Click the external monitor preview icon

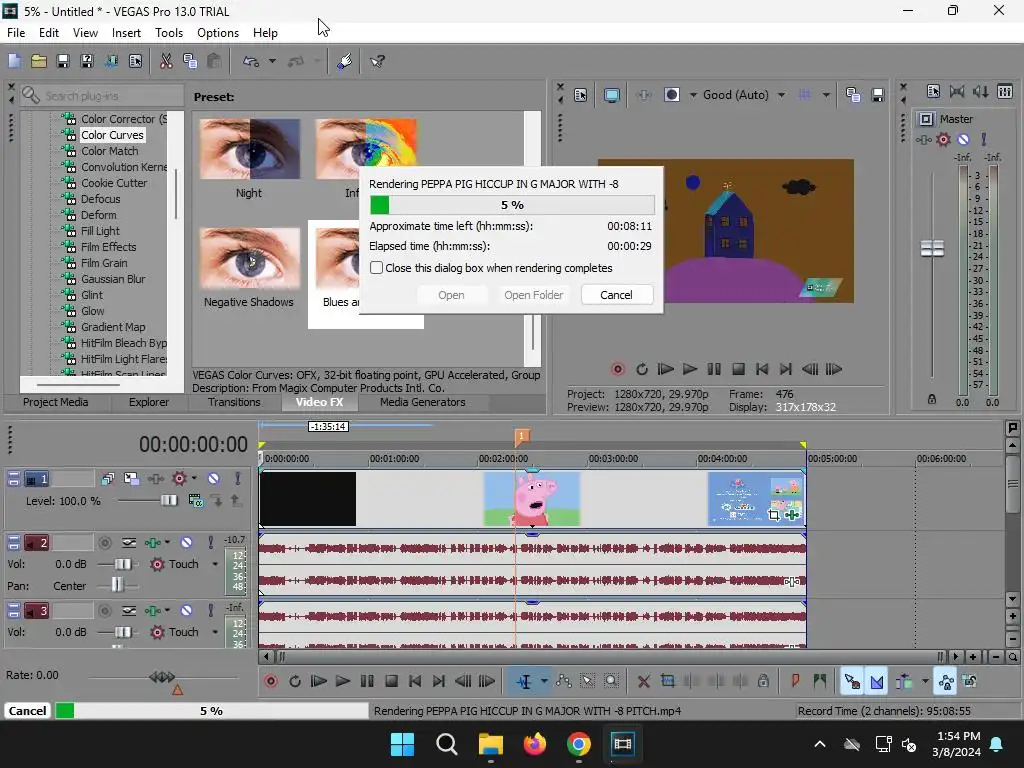coord(612,95)
